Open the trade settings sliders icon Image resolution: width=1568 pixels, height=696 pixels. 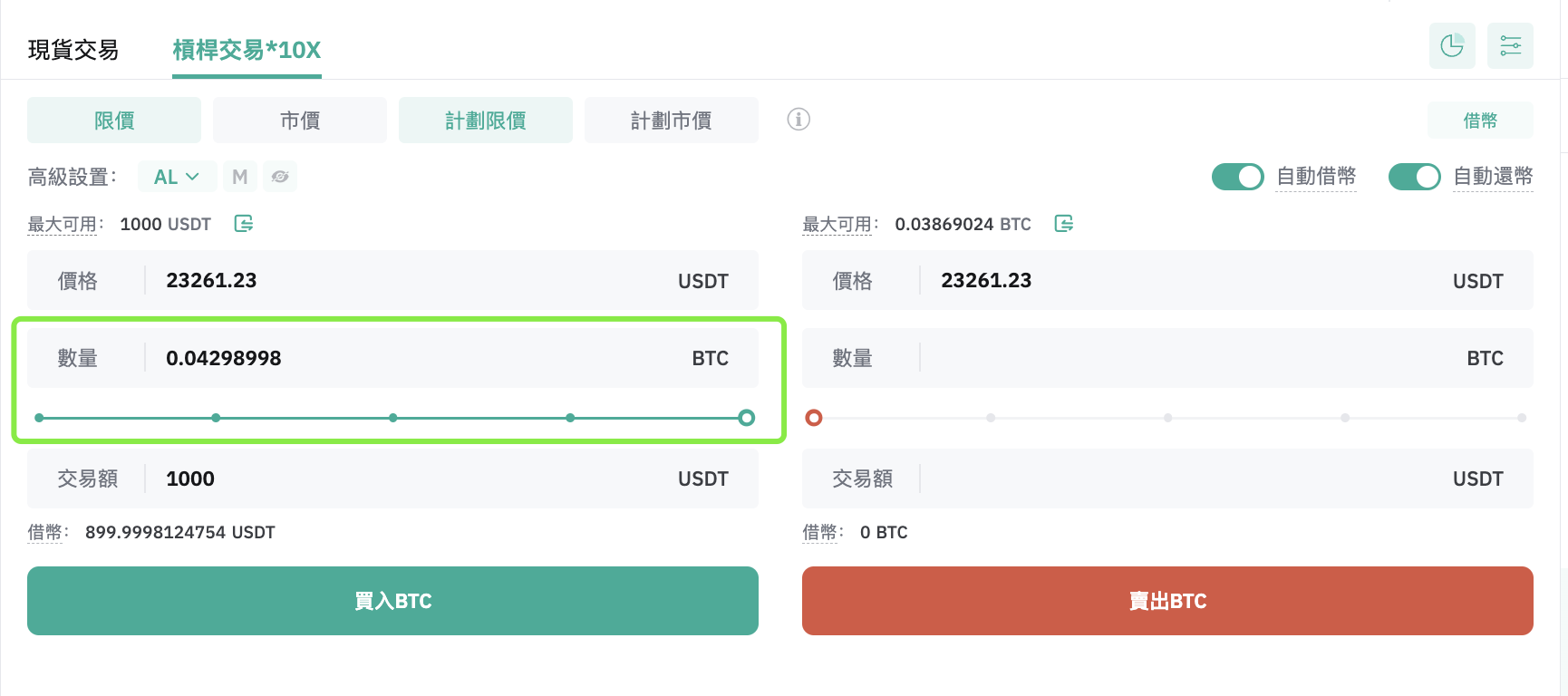1510,45
